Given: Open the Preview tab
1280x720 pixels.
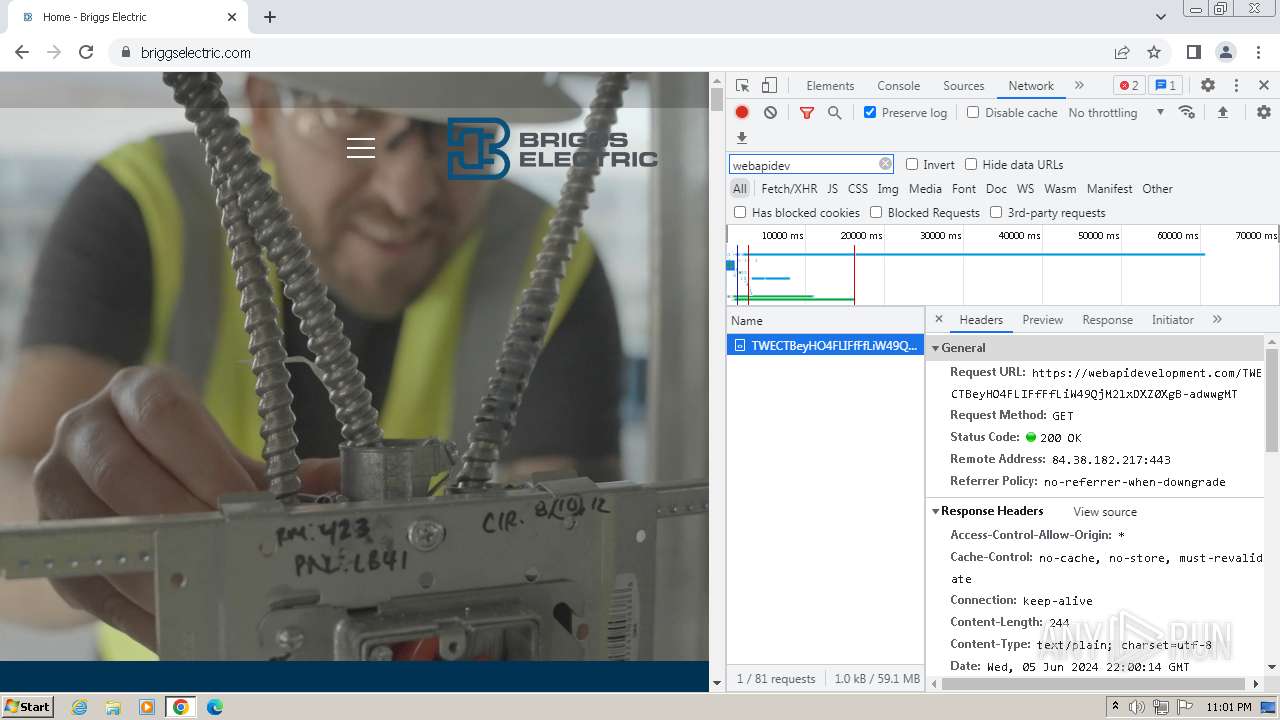Looking at the screenshot, I should (1042, 320).
